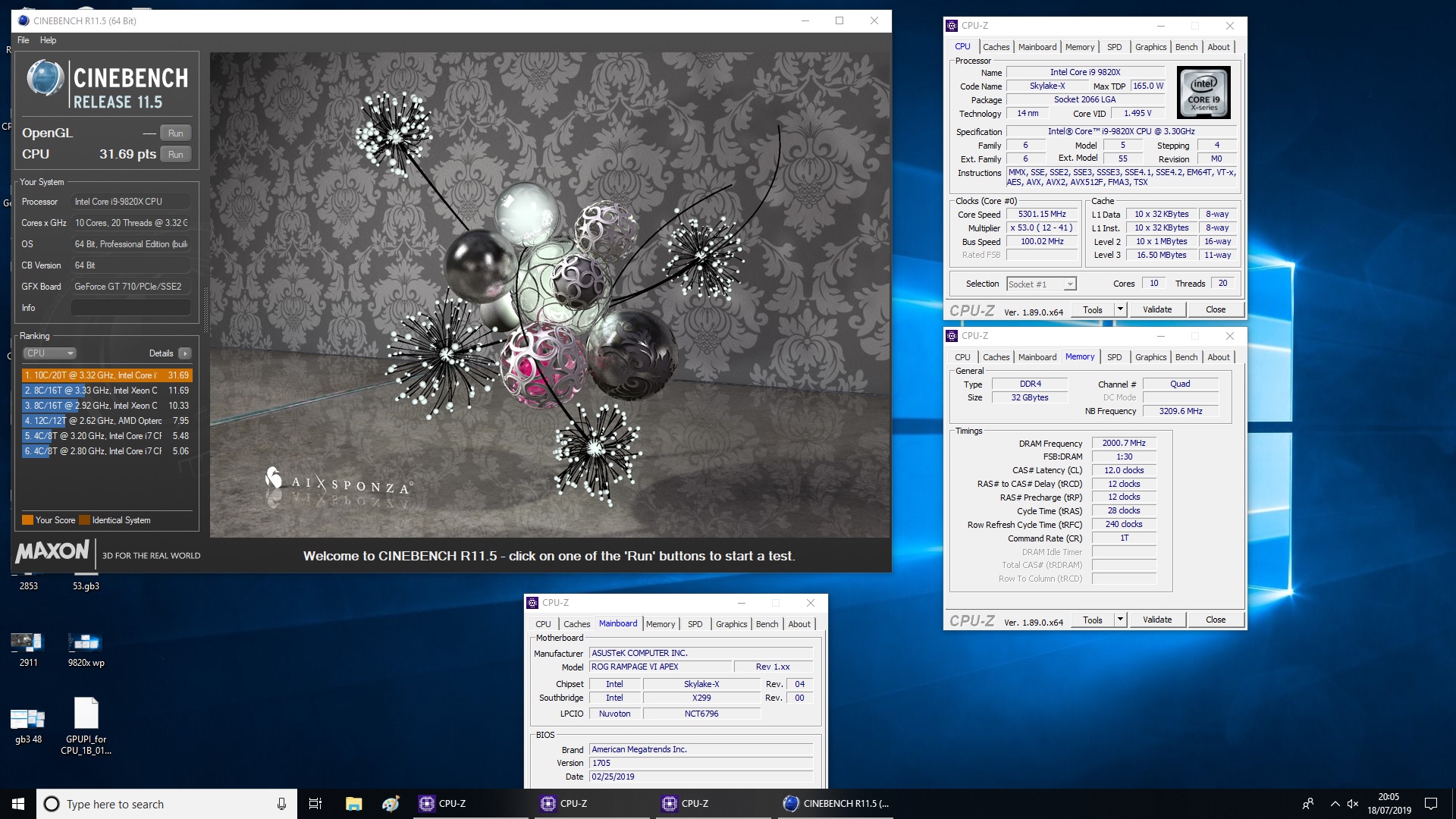The height and width of the screenshot is (819, 1456).
Task: Select ranking entry 4 12C/12T AMD Opteron
Action: [107, 421]
